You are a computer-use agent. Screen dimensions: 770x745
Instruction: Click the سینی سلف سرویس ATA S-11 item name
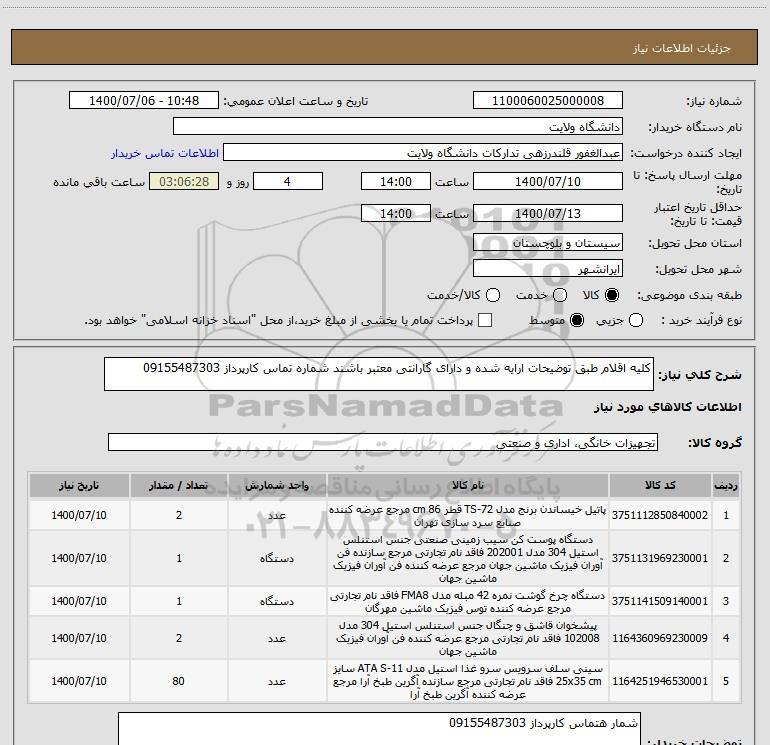click(468, 682)
